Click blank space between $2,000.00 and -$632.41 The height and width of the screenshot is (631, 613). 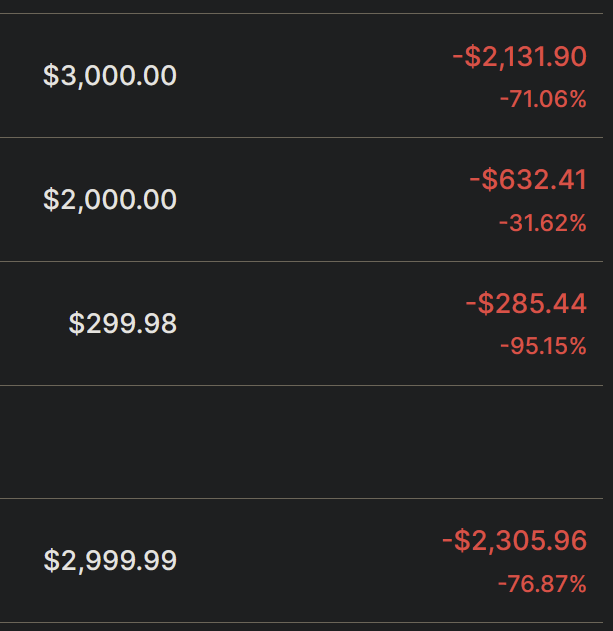coord(320,200)
